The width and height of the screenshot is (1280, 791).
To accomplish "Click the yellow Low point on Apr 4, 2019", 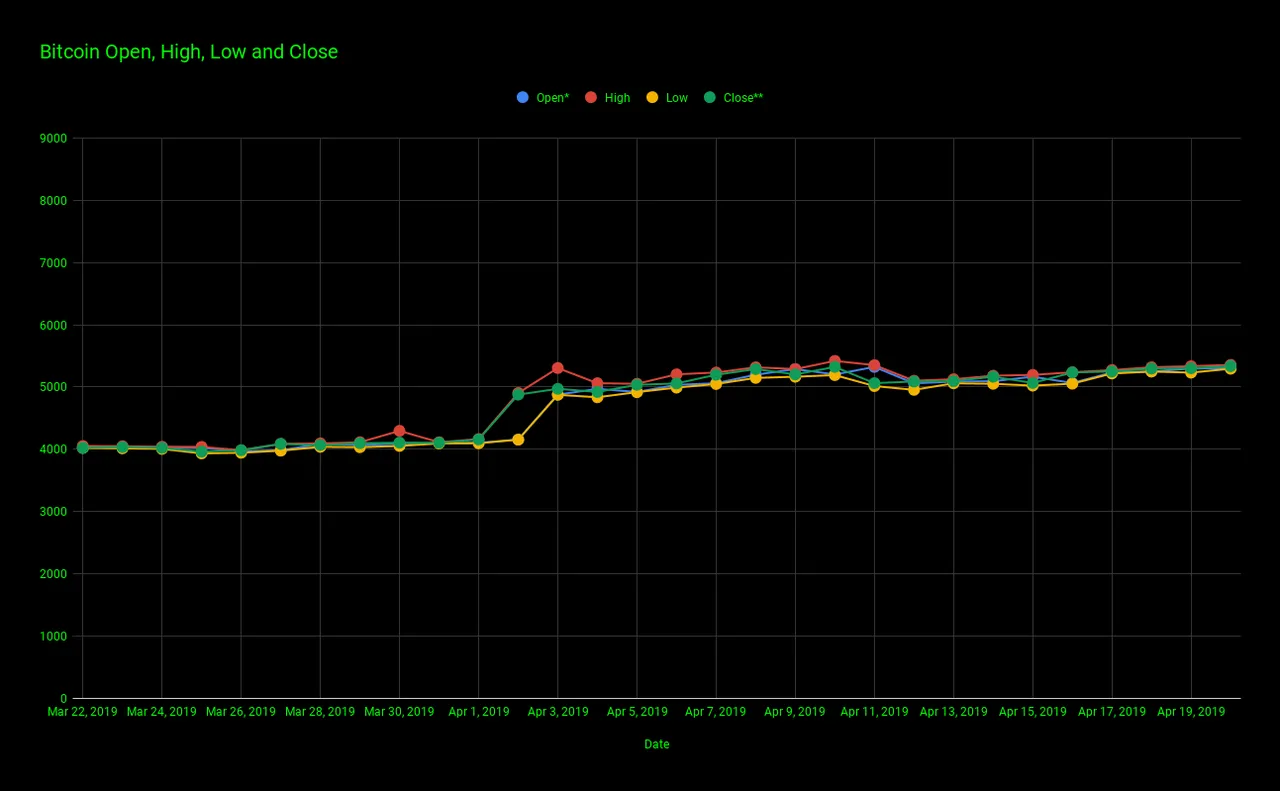I will (x=597, y=397).
